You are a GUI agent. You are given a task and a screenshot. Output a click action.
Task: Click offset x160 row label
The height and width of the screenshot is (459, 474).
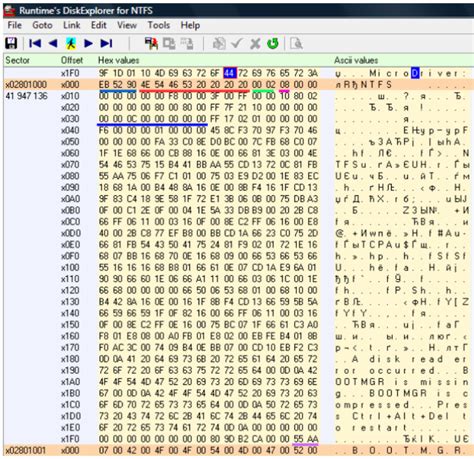tap(70, 336)
